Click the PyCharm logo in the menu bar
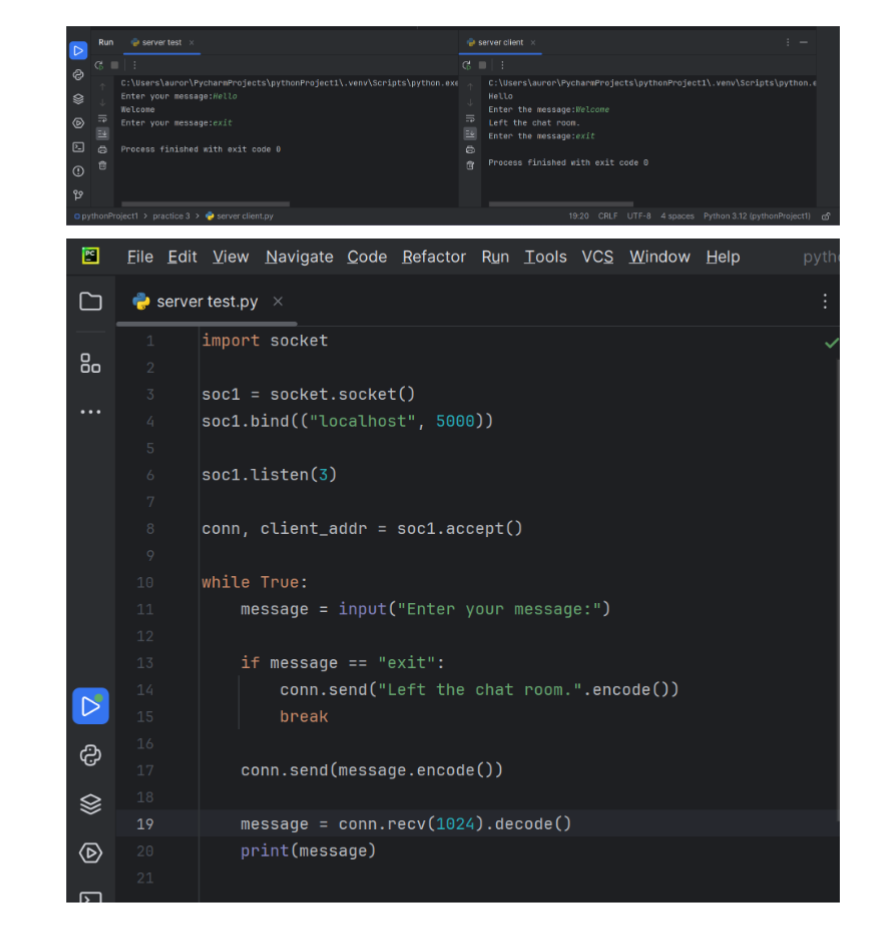Screen dimensions: 896x929 [x=91, y=256]
